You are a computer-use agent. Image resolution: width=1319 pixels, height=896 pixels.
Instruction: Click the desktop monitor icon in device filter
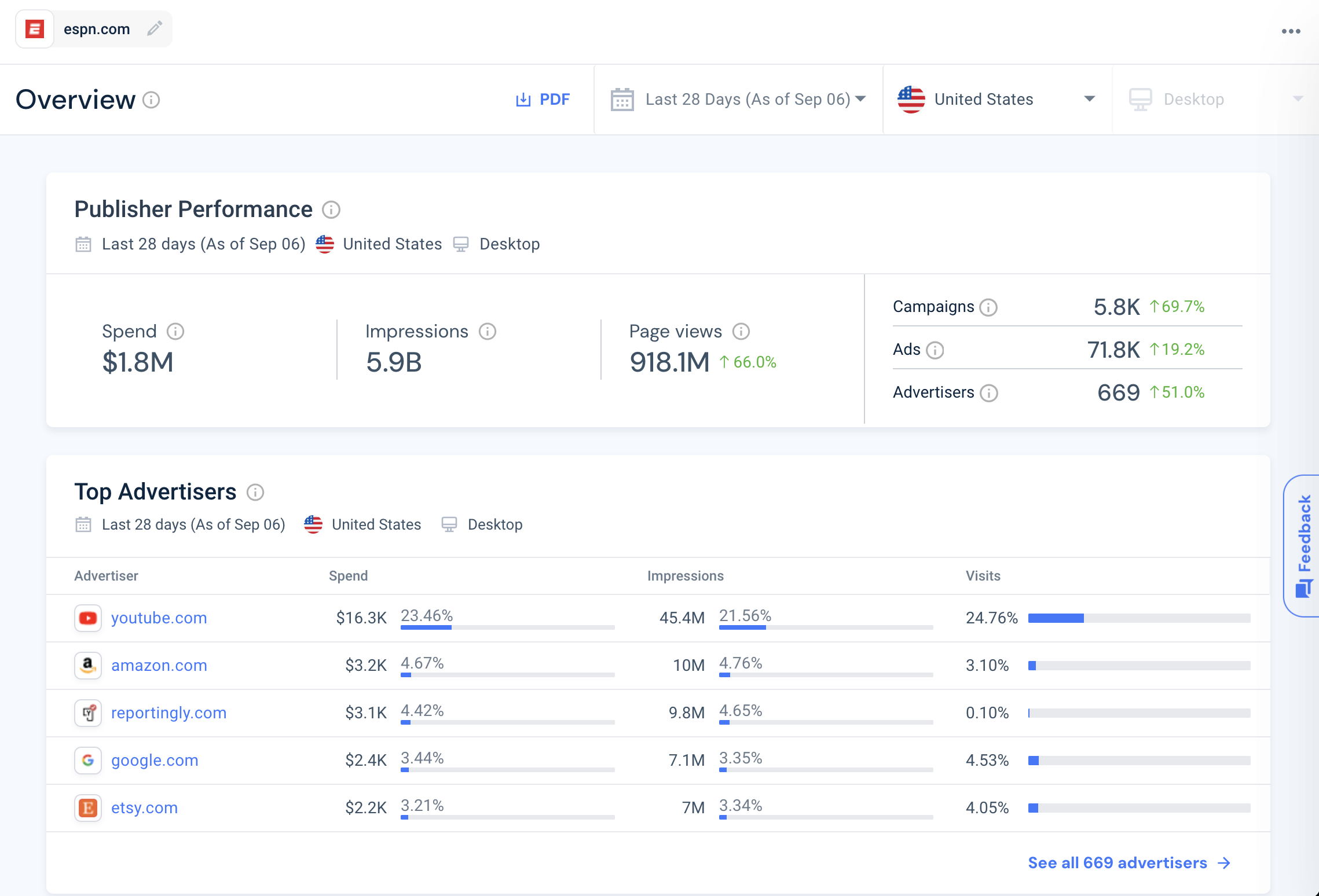click(1141, 100)
